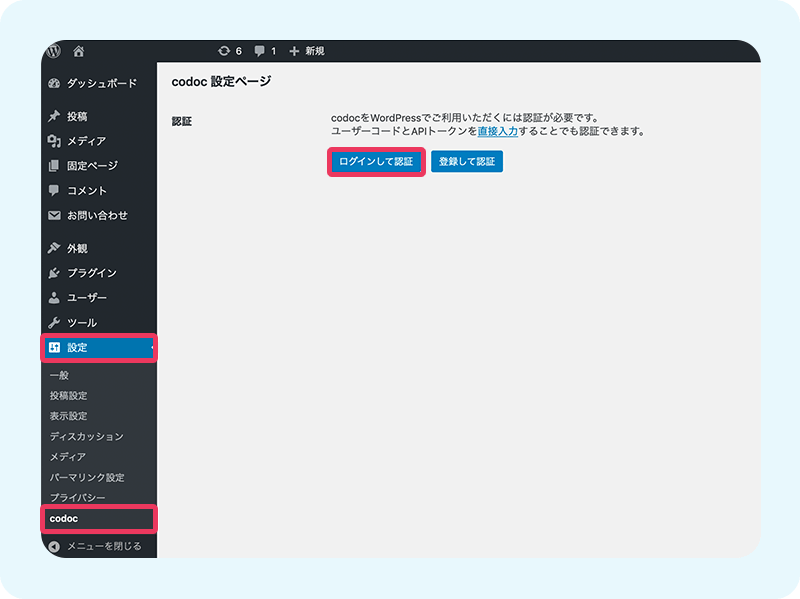
Task: Click the updates icon showing 6
Action: pos(224,51)
